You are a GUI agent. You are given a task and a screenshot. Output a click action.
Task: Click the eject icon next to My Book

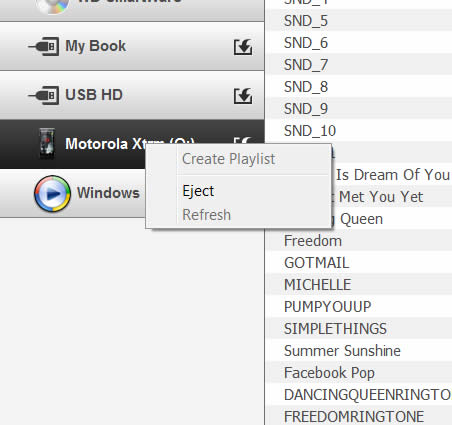coord(243,47)
